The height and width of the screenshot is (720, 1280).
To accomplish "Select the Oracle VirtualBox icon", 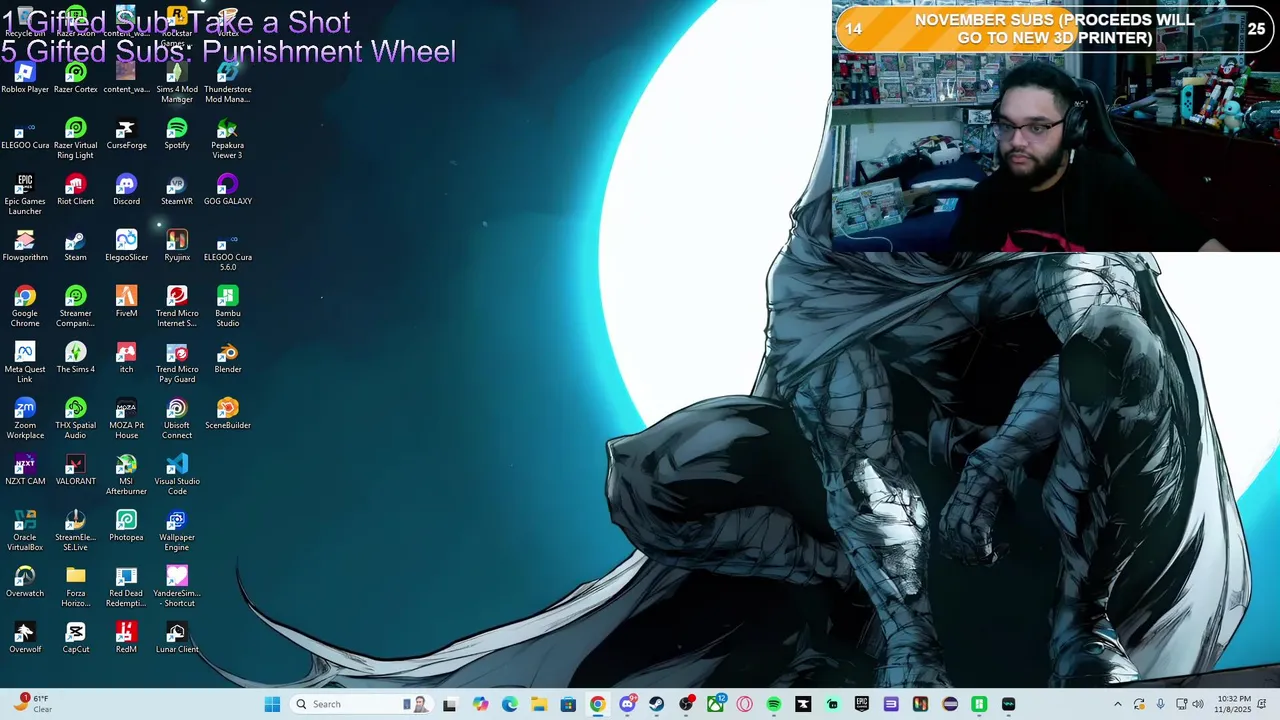I will [25, 532].
